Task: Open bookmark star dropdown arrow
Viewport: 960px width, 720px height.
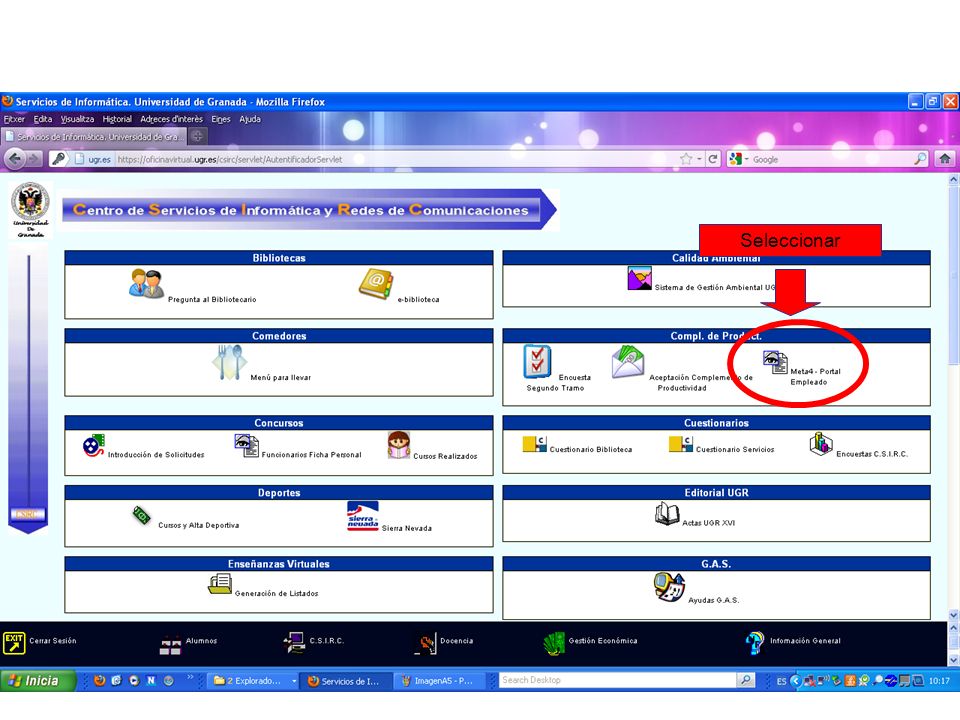Action: 699,159
